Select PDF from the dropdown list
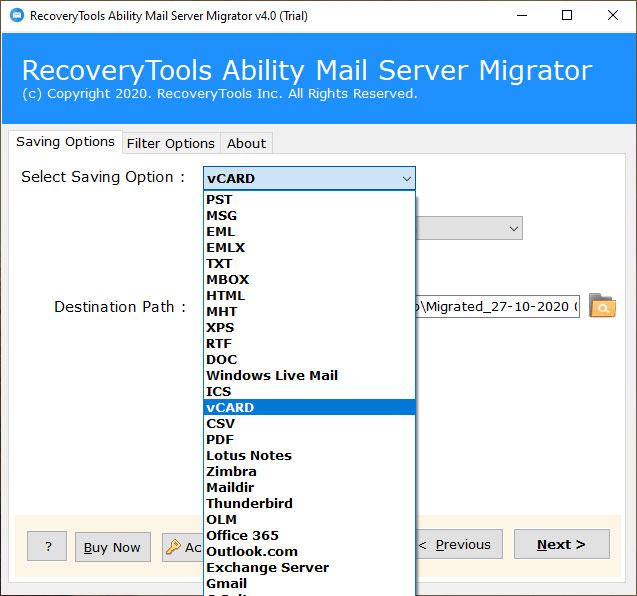 tap(309, 439)
